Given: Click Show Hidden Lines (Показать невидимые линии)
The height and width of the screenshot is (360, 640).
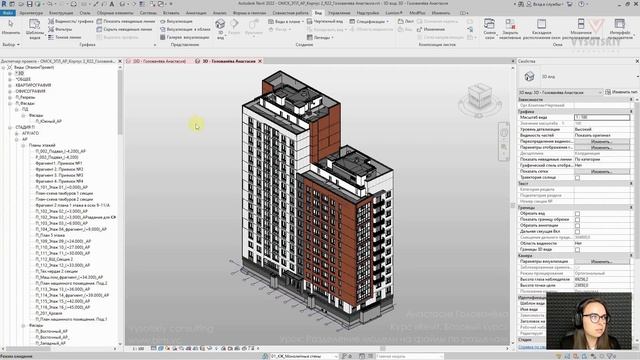Looking at the screenshot, I should (126, 21).
